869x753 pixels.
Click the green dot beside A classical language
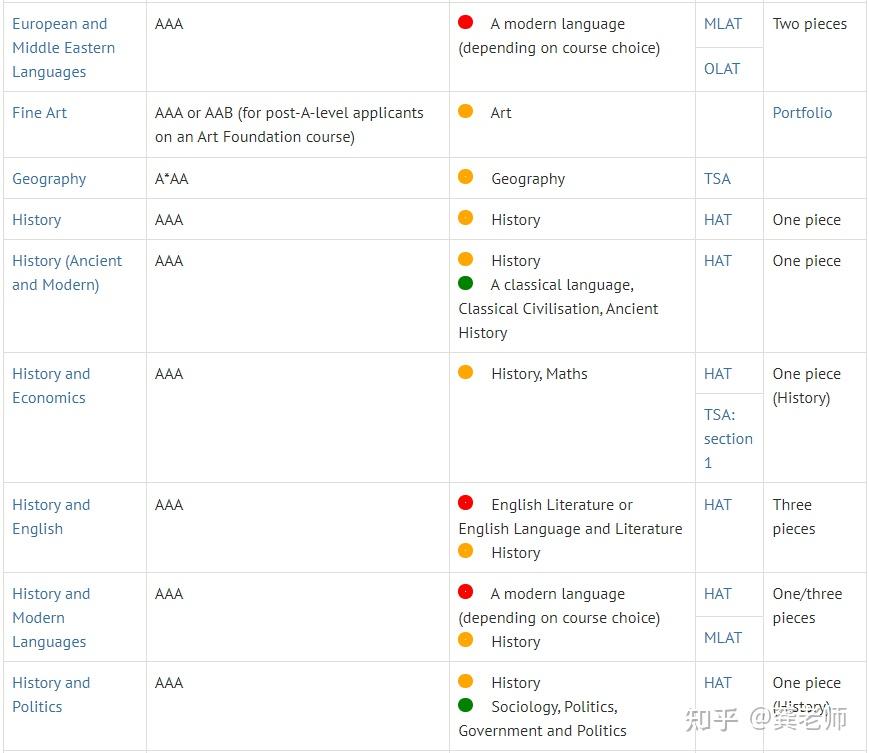point(466,284)
